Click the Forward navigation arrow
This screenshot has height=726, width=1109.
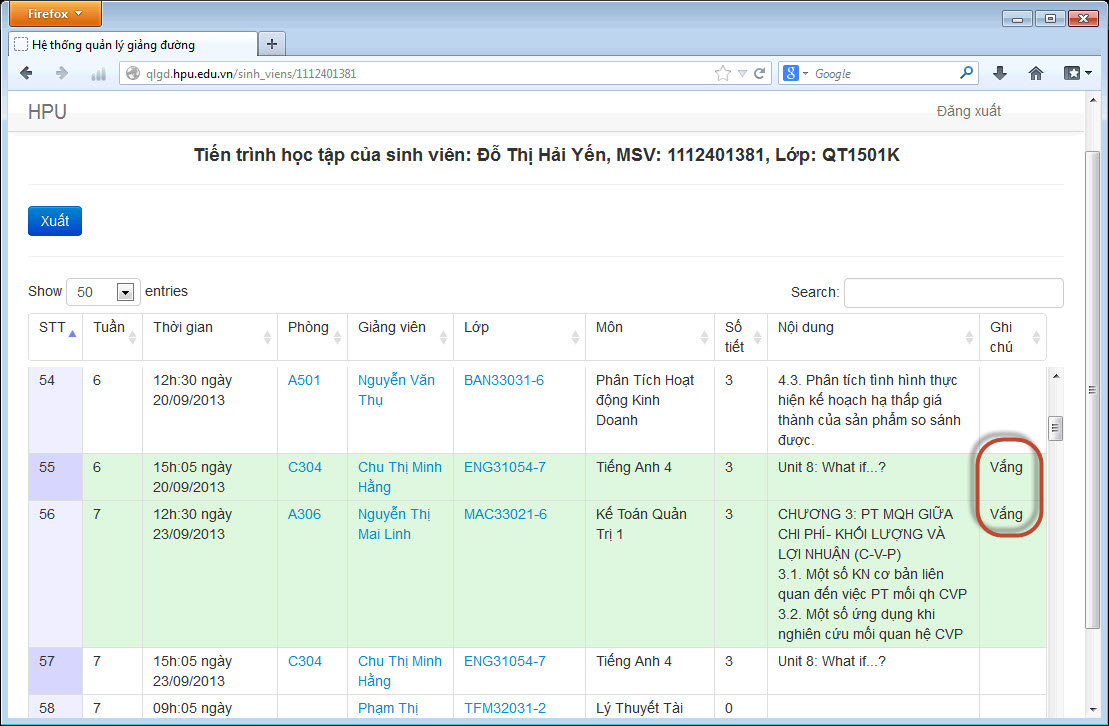[x=62, y=73]
